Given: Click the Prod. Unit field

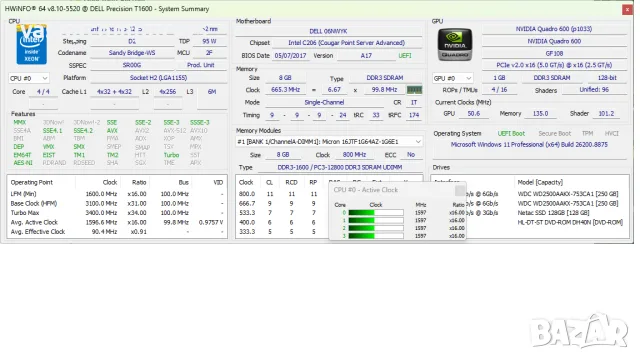Looking at the screenshot, I should click(201, 65).
